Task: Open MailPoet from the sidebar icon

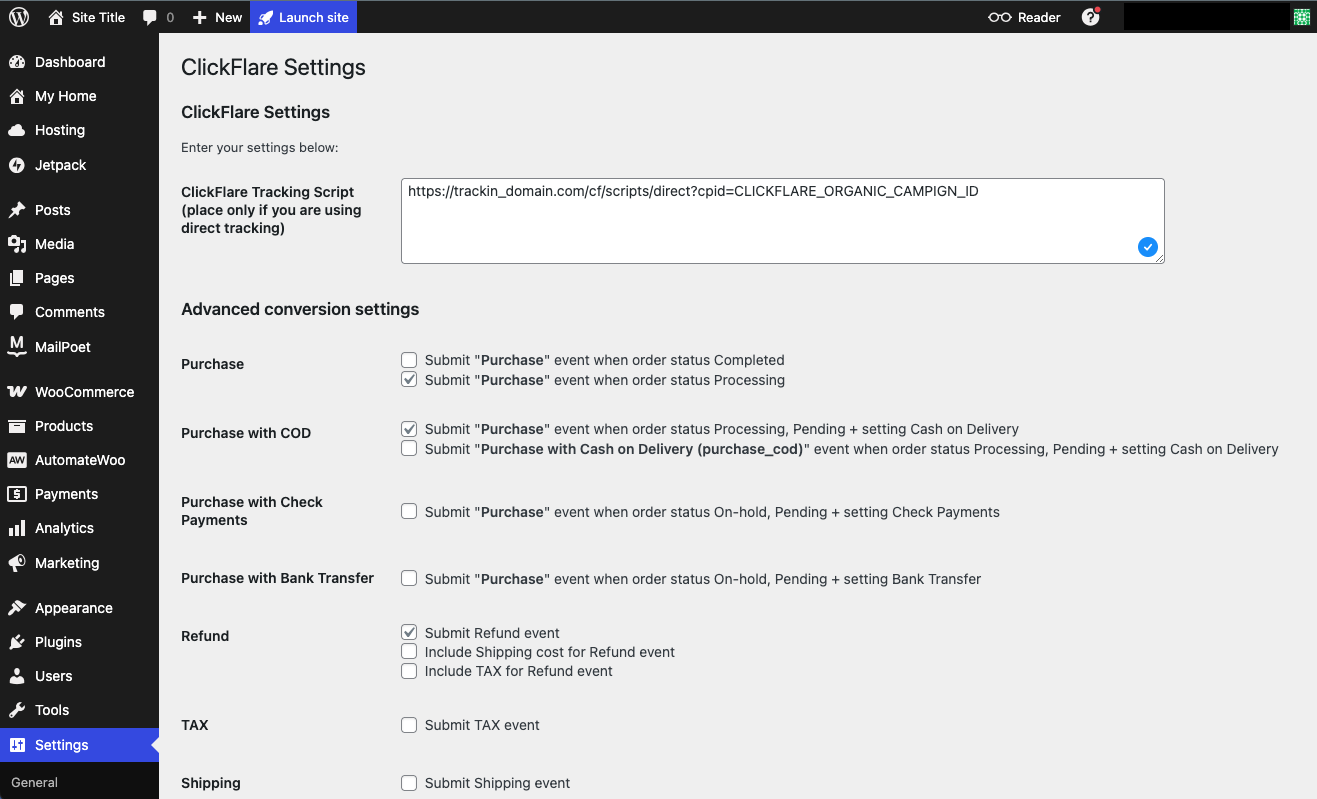Action: click(17, 347)
